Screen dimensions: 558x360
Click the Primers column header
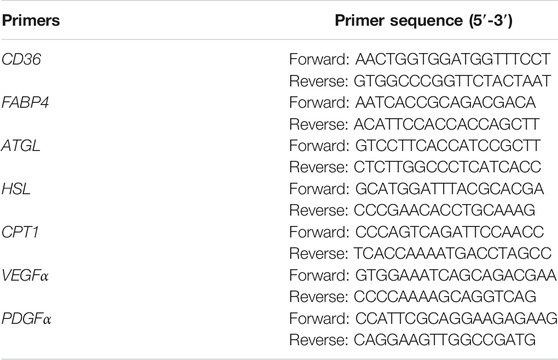click(x=31, y=21)
